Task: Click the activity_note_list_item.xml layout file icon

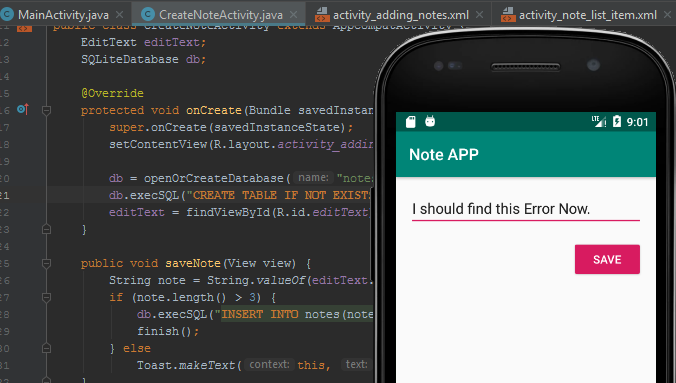Action: pyautogui.click(x=508, y=15)
